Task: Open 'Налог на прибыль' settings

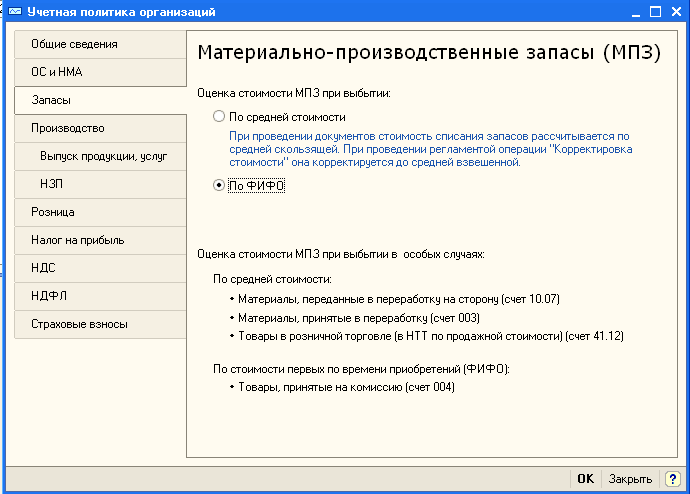Action: click(x=100, y=241)
